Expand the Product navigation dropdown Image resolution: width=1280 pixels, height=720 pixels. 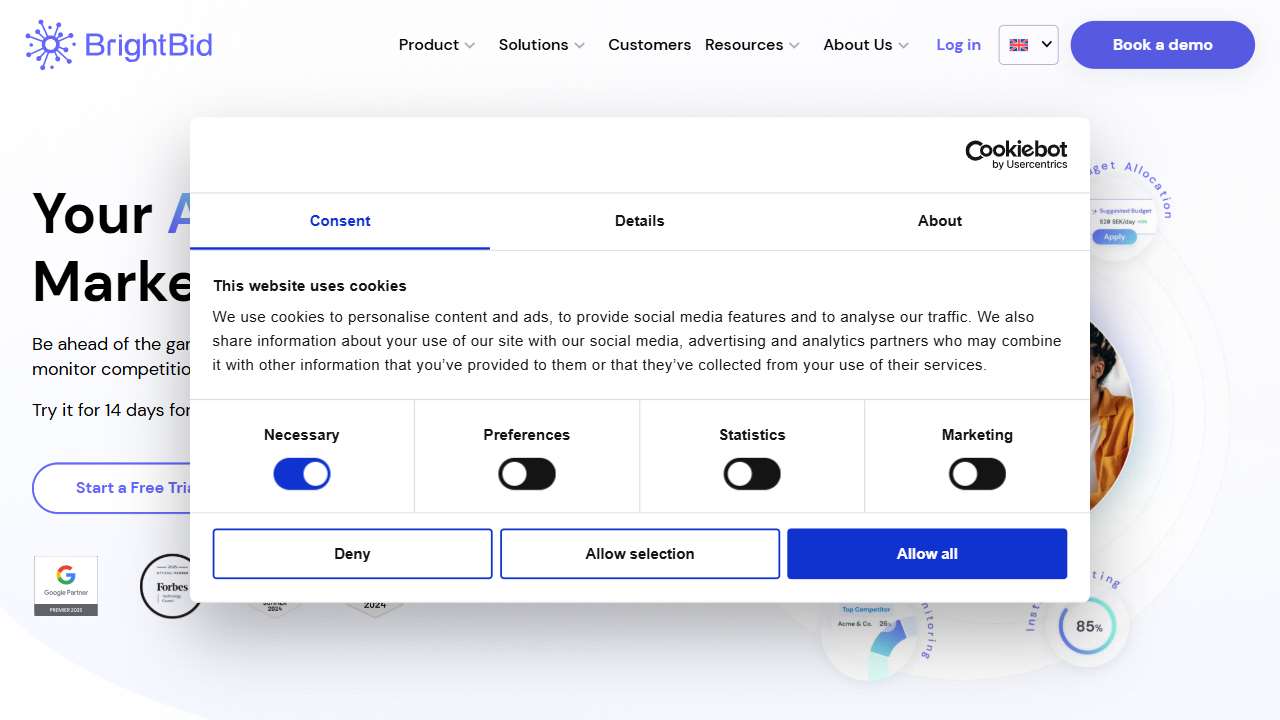(x=437, y=45)
